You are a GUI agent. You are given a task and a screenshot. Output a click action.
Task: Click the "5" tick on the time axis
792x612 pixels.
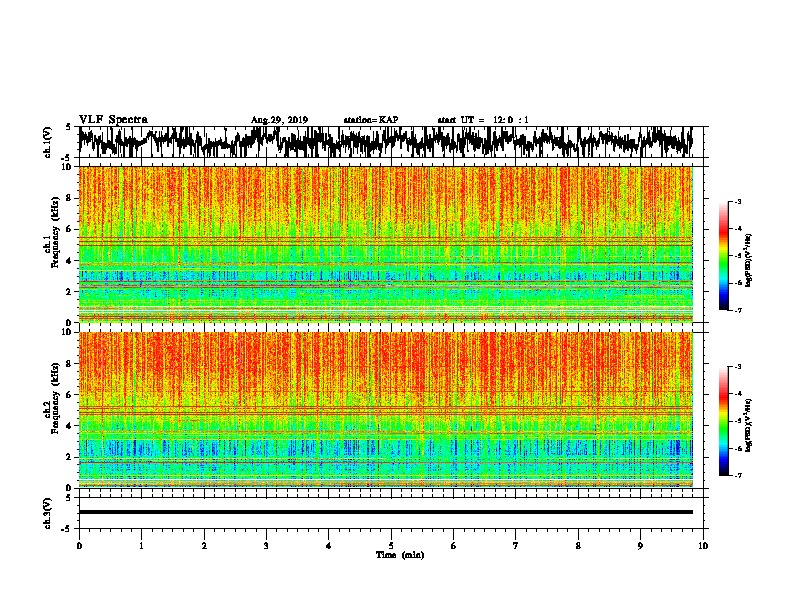[391, 546]
